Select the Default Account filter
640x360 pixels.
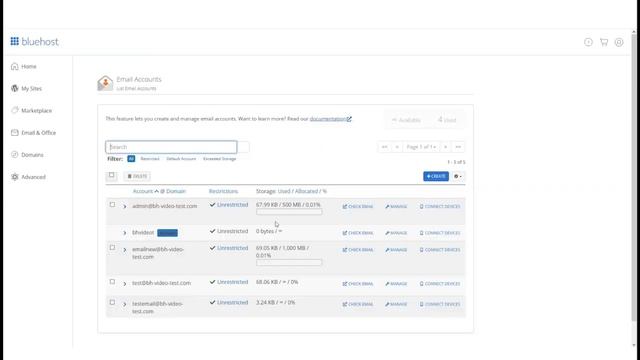tap(181, 159)
